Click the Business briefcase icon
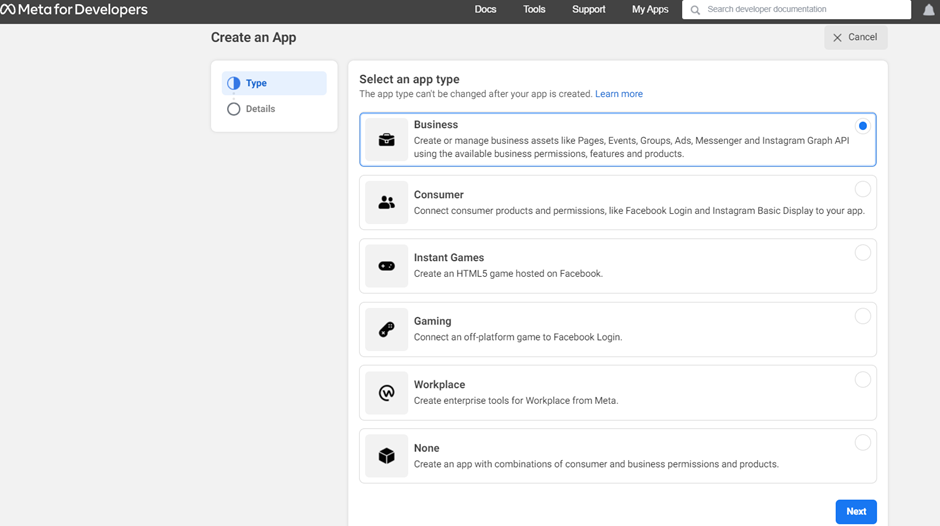The width and height of the screenshot is (940, 526). click(x=387, y=140)
